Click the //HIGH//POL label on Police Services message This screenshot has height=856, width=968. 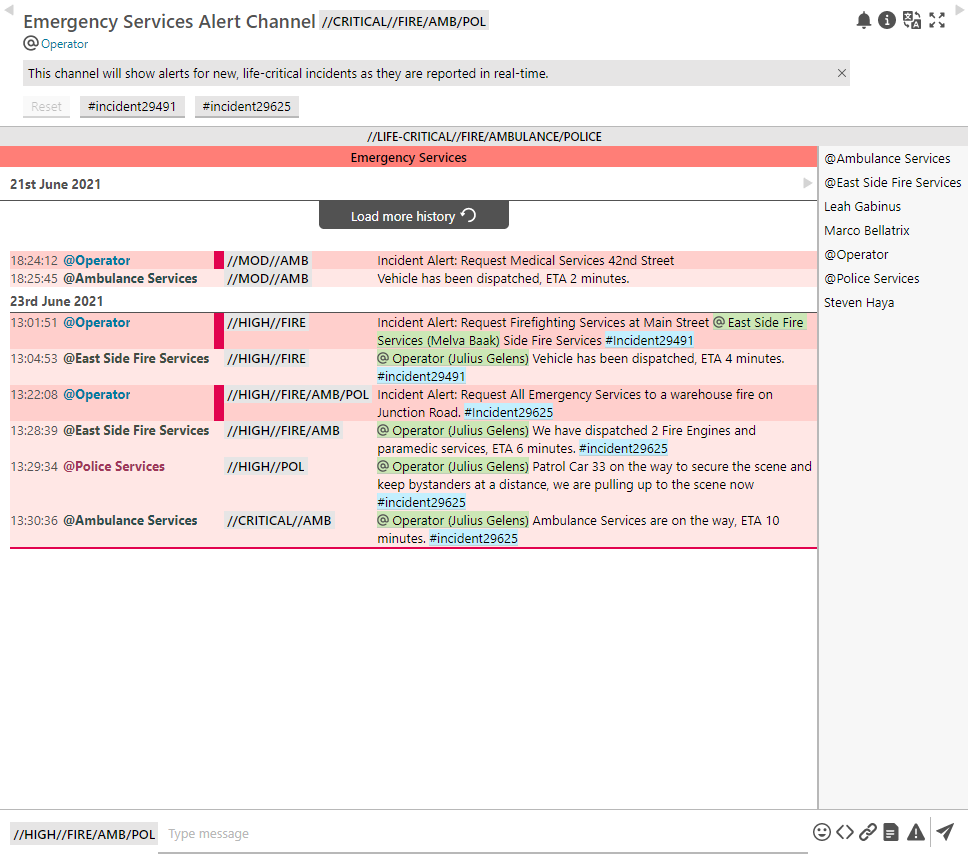266,467
